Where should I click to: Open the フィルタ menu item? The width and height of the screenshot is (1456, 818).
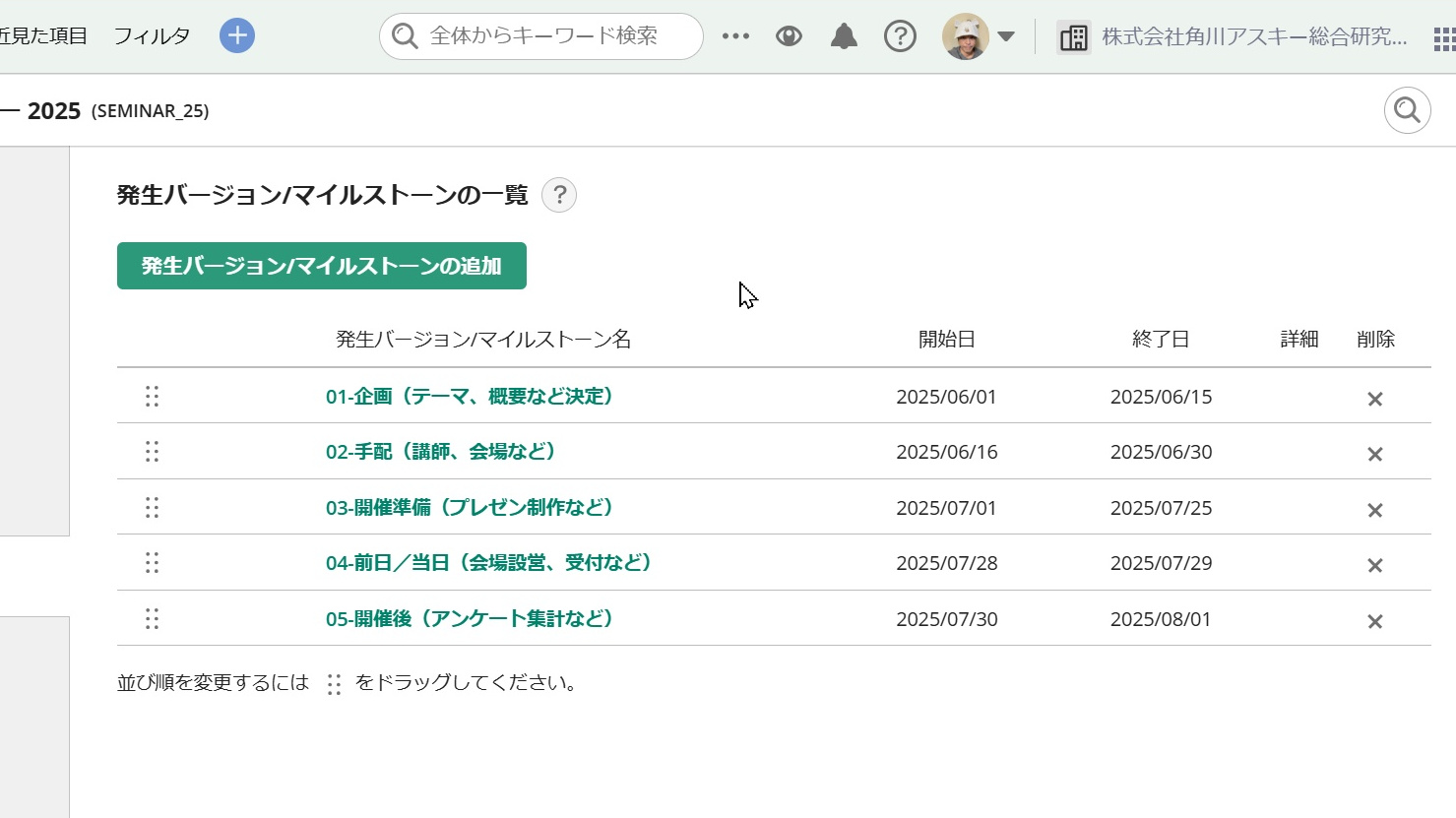coord(152,36)
